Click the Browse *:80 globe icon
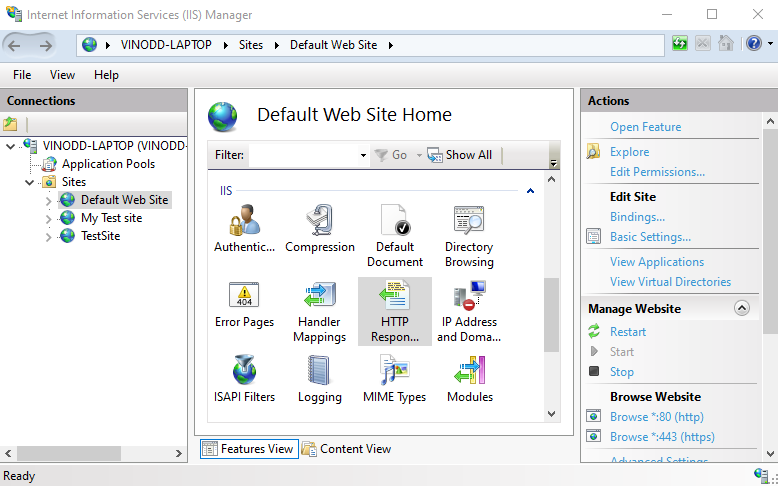 (x=593, y=416)
